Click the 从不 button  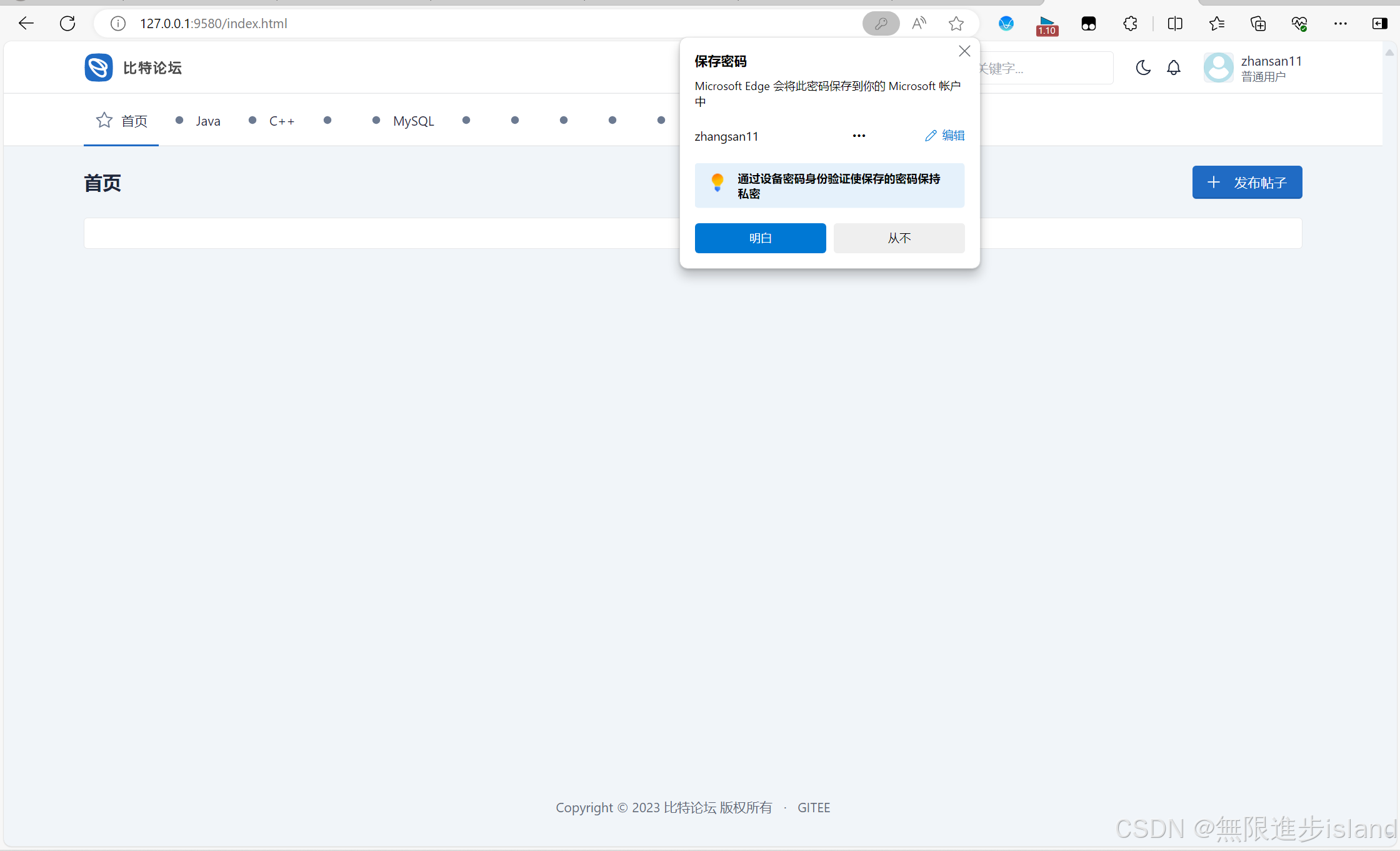point(899,238)
